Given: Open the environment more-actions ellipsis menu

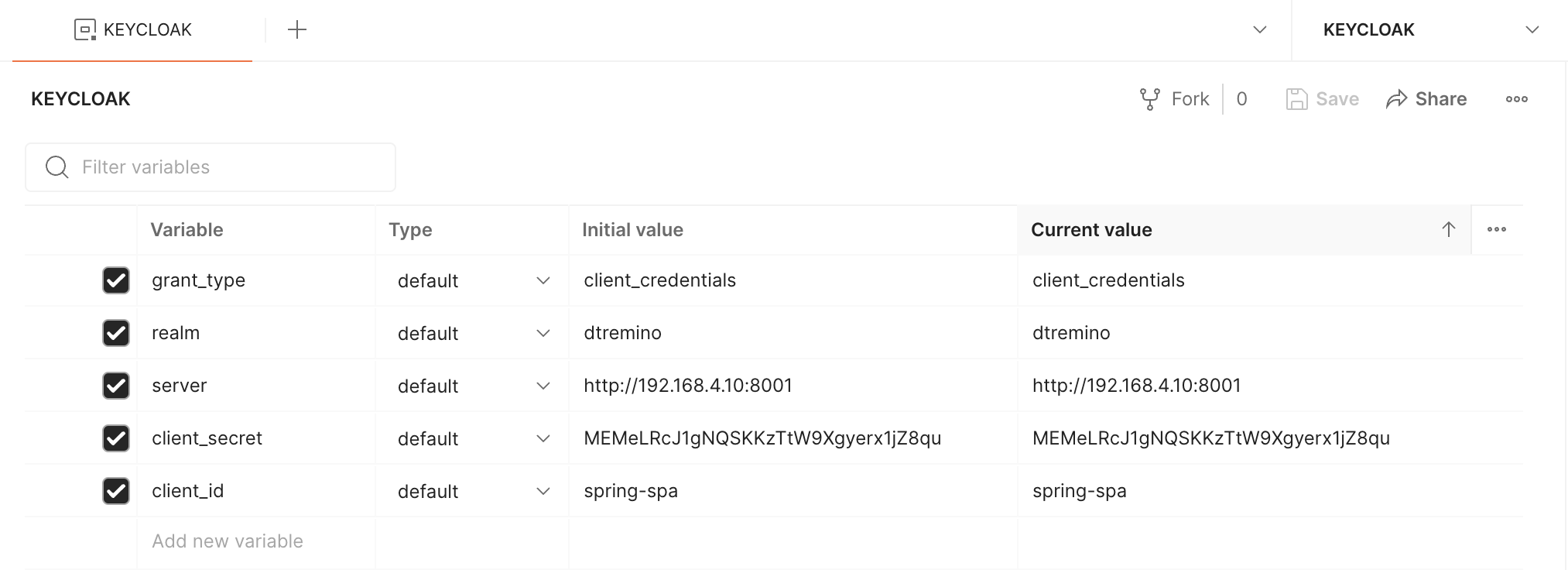Looking at the screenshot, I should coord(1516,99).
